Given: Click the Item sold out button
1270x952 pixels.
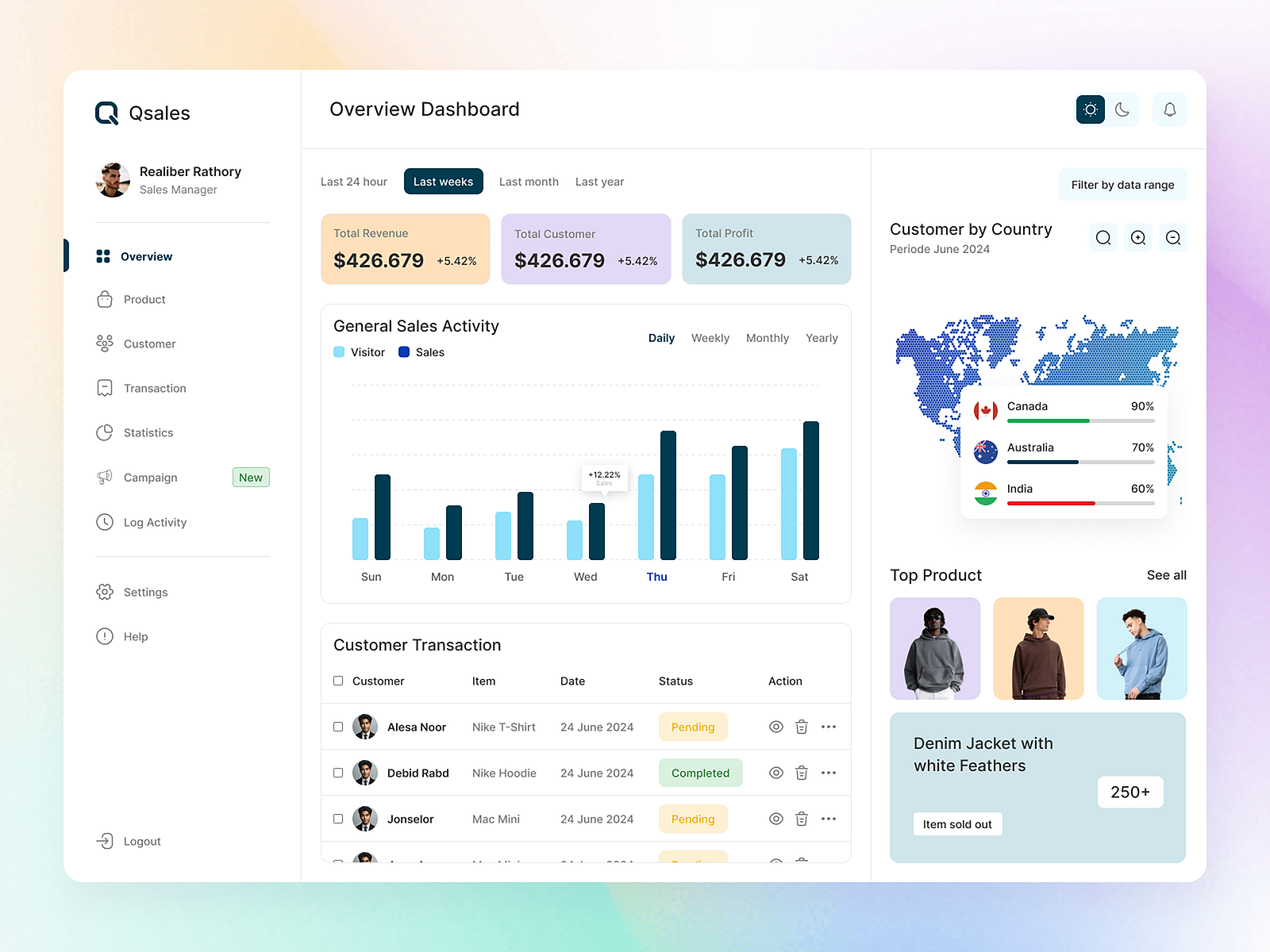Looking at the screenshot, I should click(957, 823).
